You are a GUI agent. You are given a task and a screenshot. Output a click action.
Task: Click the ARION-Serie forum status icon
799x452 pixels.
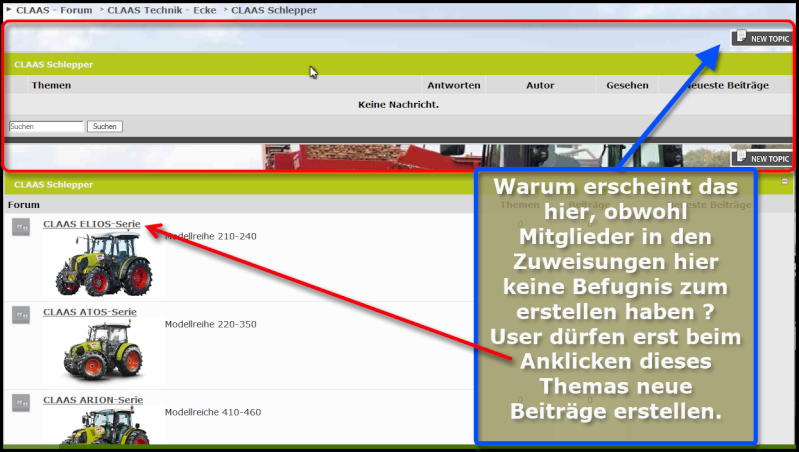[21, 403]
